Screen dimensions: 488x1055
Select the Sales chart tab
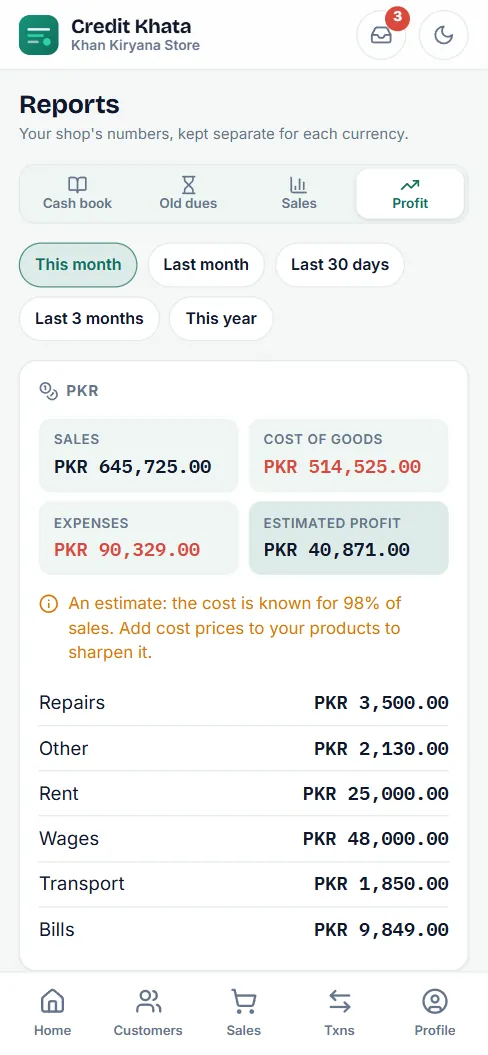299,194
